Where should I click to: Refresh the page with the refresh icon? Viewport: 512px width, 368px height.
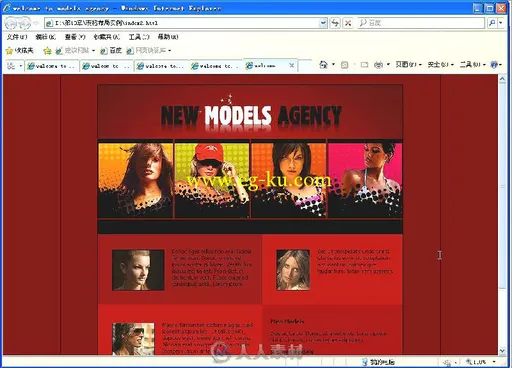pyautogui.click(x=335, y=23)
